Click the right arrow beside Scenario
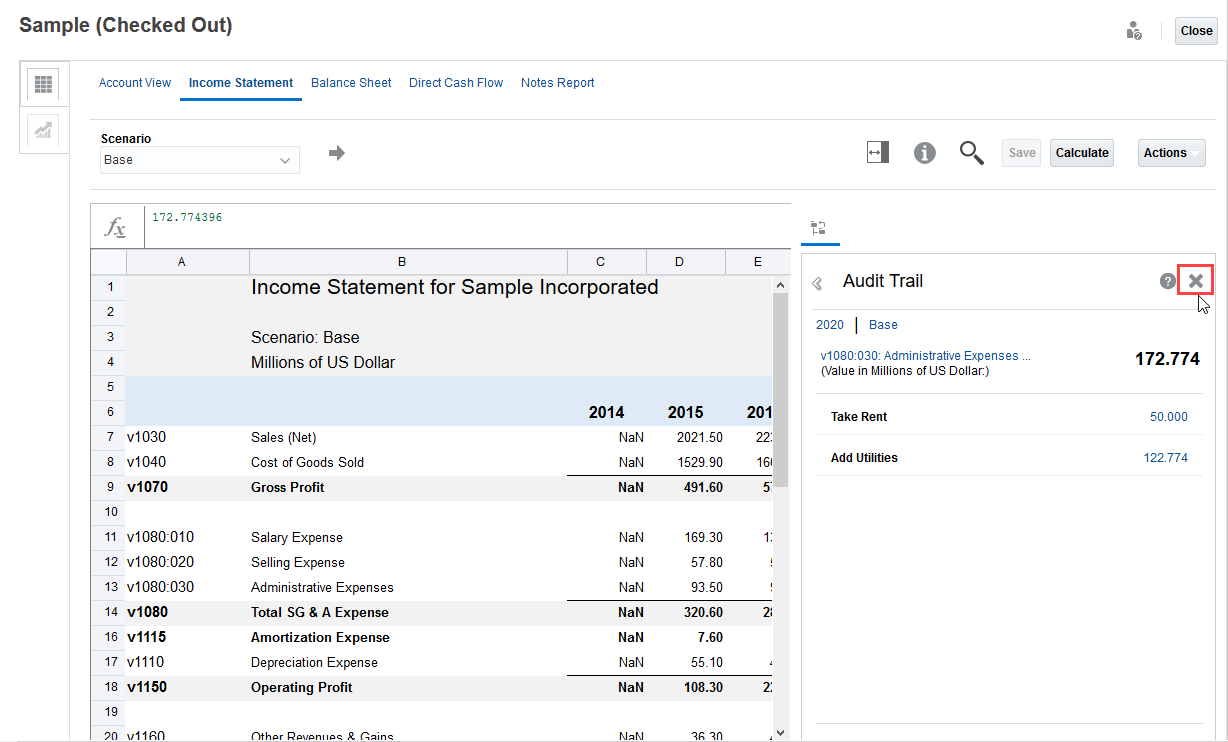The image size is (1228, 742). click(337, 153)
